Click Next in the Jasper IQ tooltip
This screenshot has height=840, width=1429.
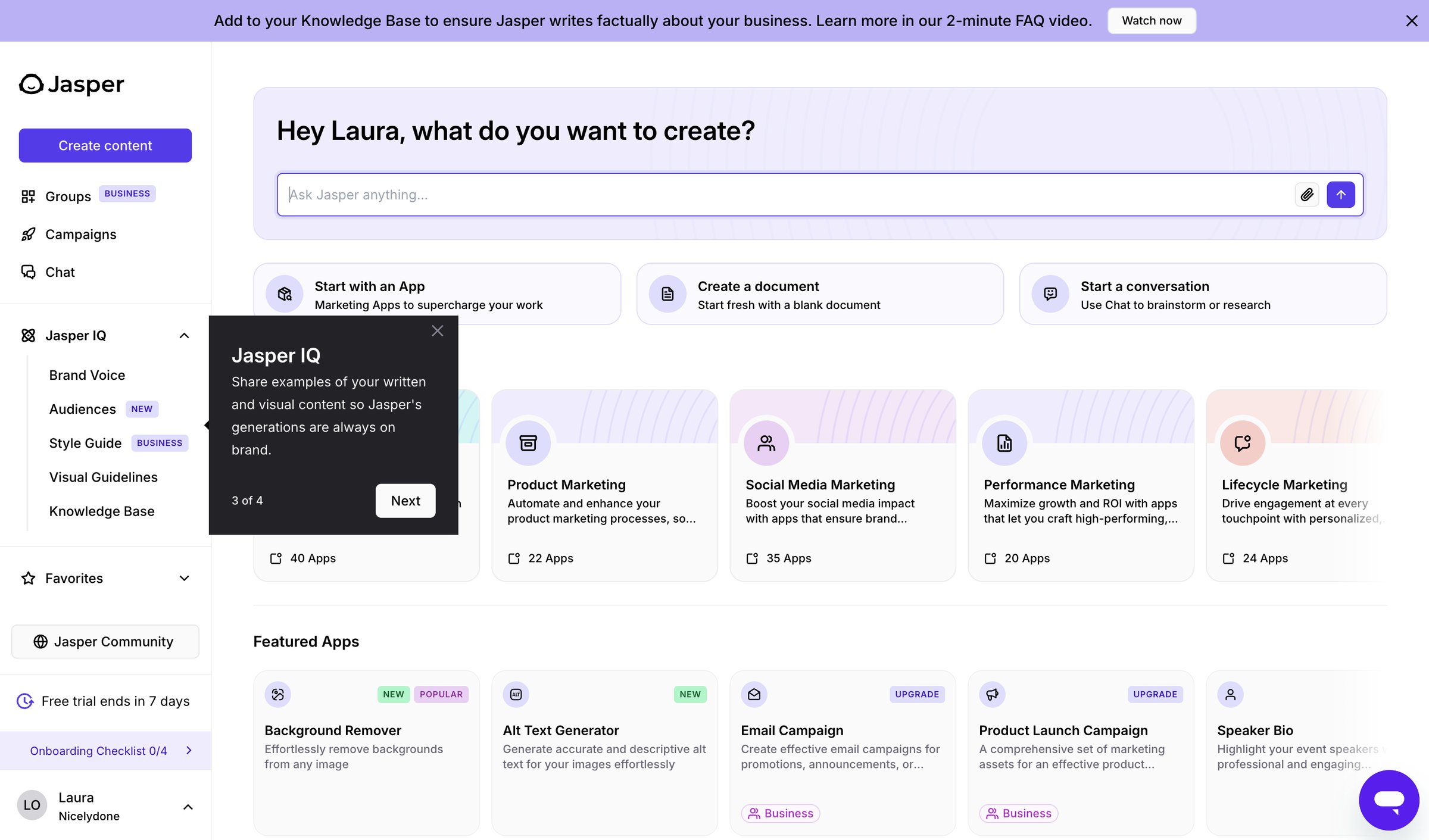(x=405, y=501)
